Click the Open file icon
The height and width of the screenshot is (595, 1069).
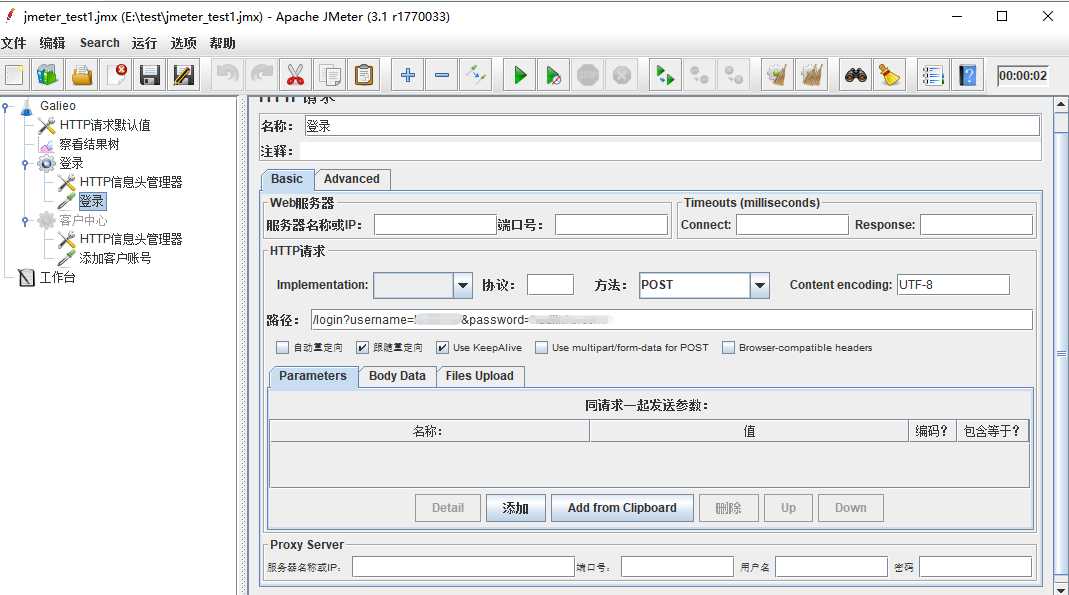tap(82, 75)
